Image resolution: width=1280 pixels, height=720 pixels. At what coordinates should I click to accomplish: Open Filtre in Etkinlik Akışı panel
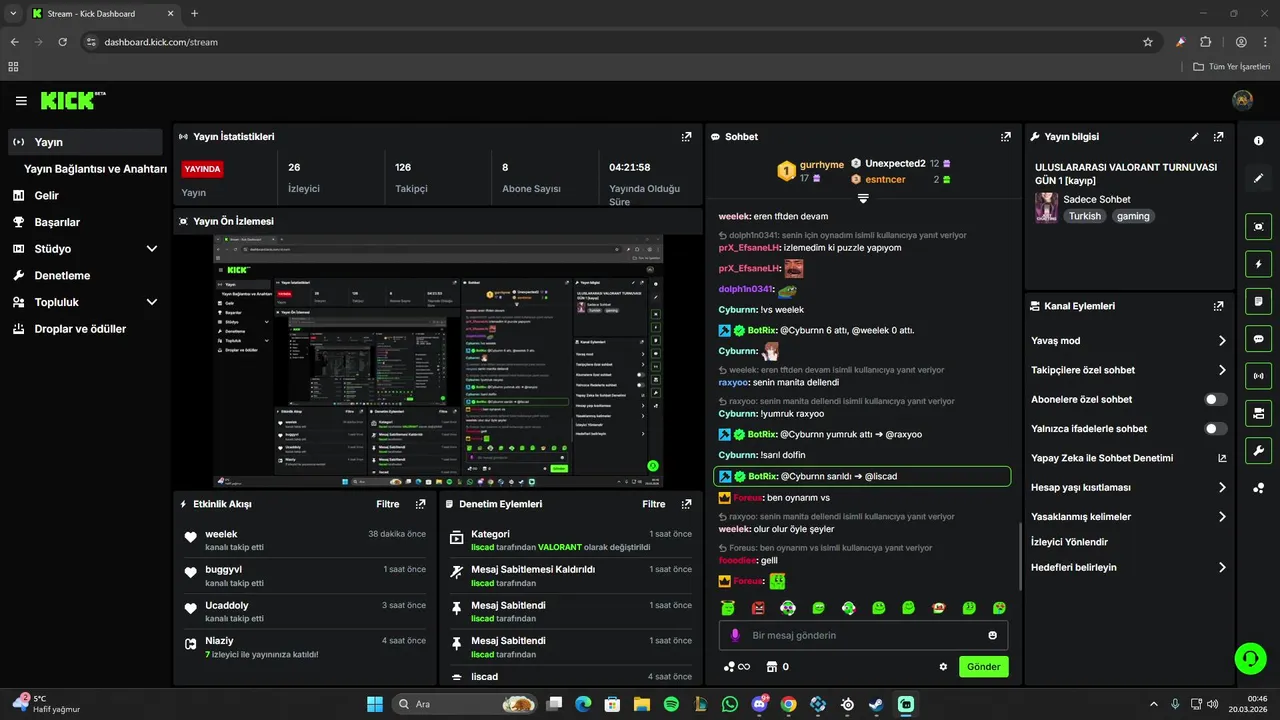(388, 504)
